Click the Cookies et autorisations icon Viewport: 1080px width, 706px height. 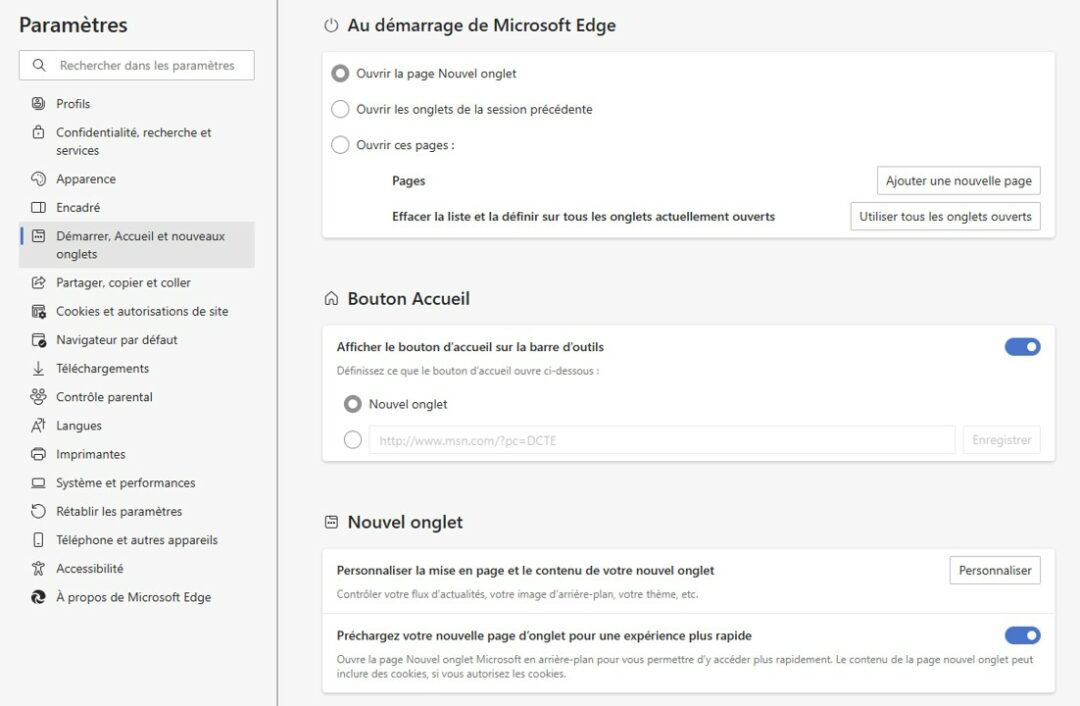point(39,311)
